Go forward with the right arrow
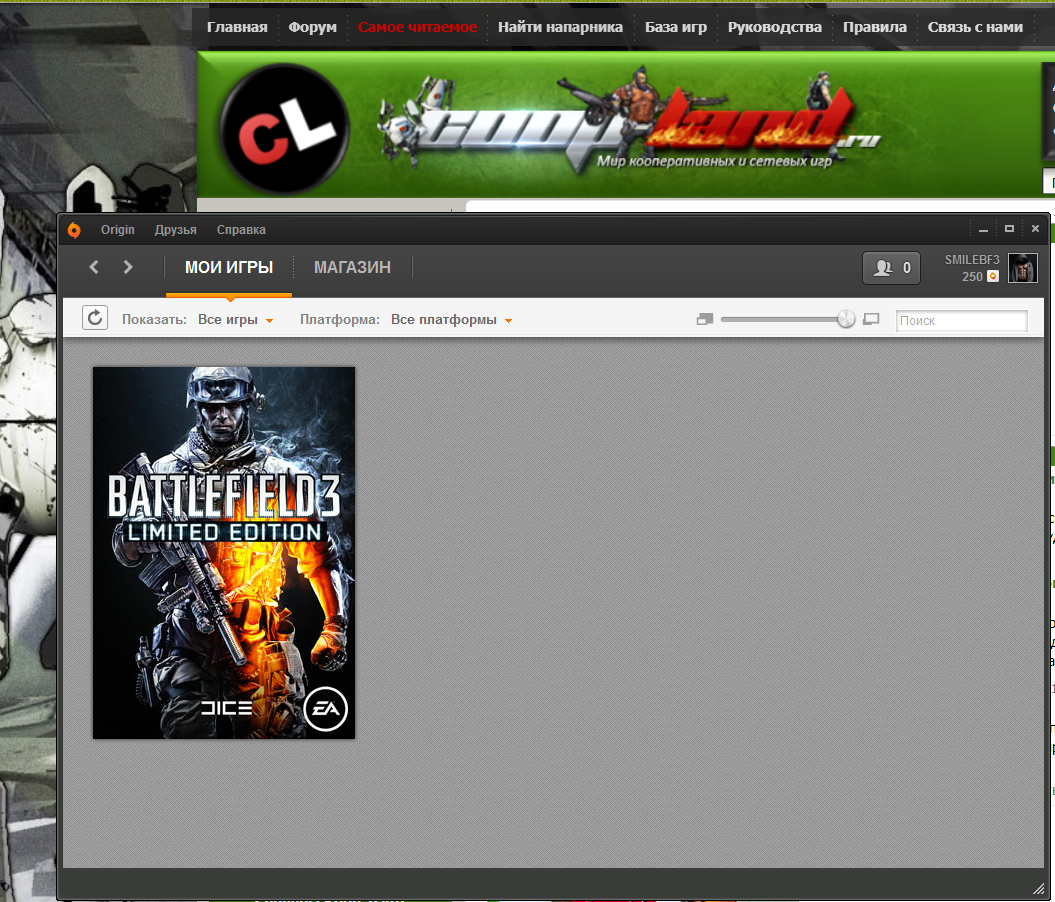Viewport: 1055px width, 902px height. pyautogui.click(x=128, y=267)
